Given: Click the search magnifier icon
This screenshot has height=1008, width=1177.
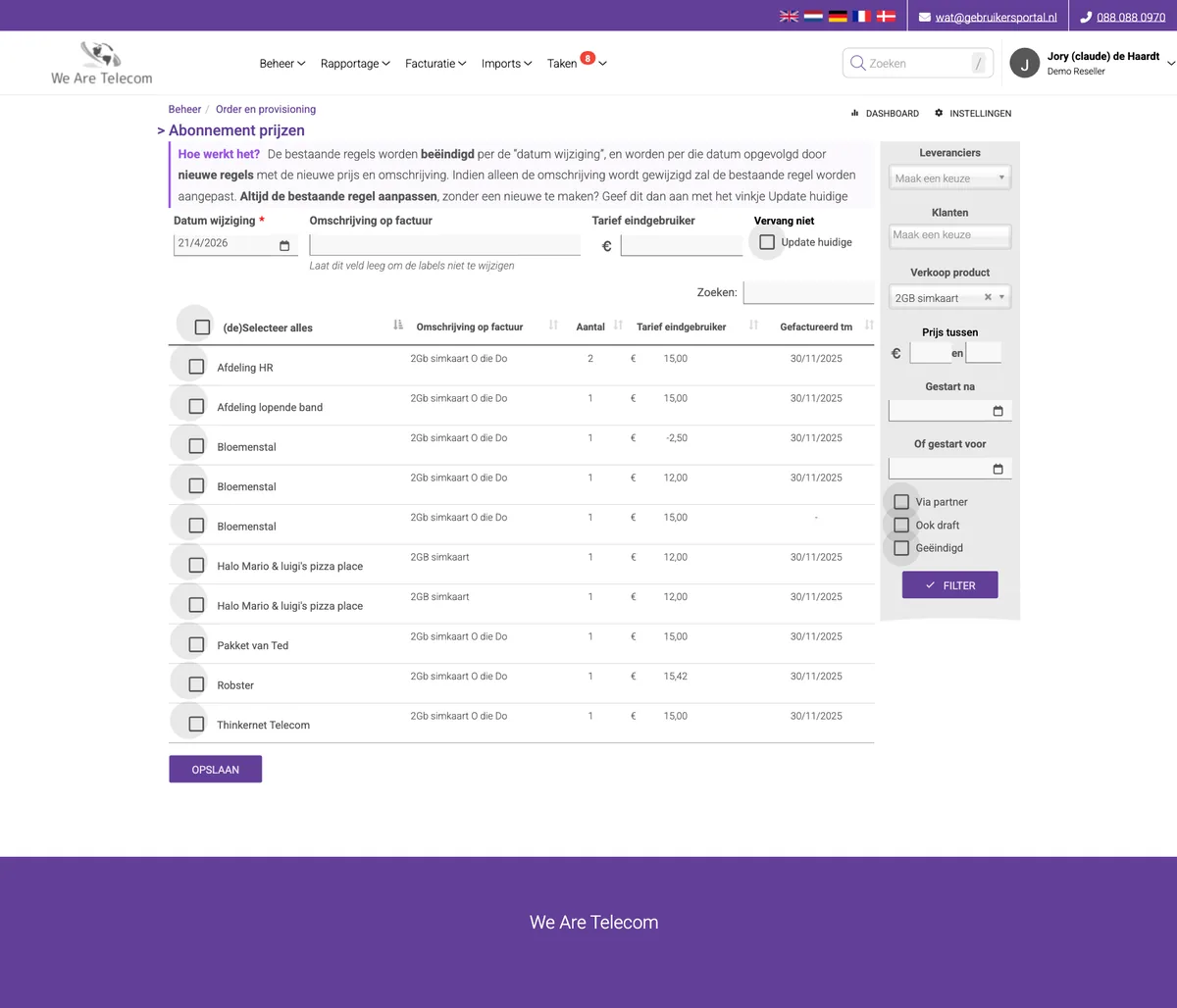Looking at the screenshot, I should coord(858,63).
